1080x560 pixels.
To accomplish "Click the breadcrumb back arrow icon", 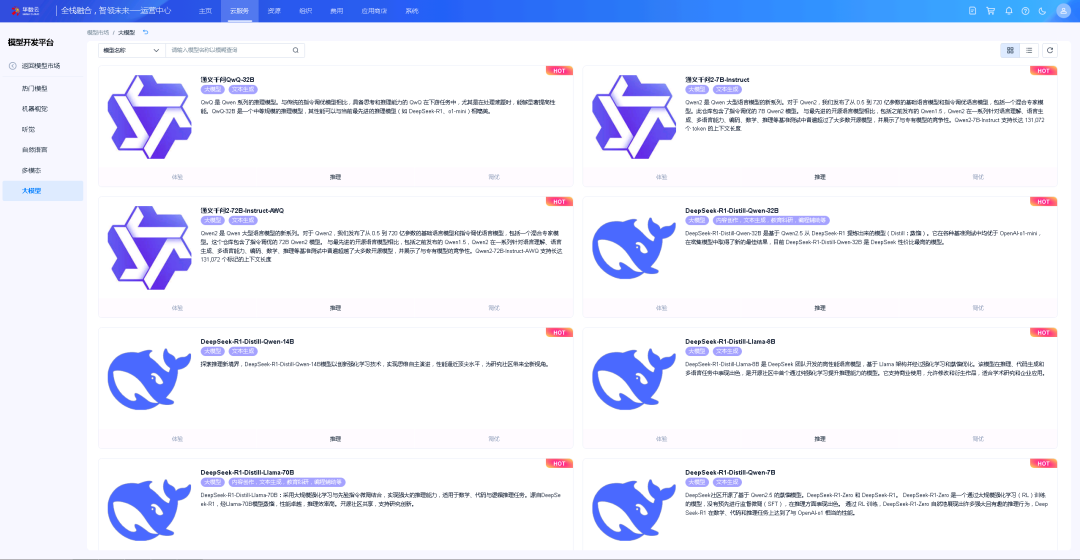I will 145,32.
